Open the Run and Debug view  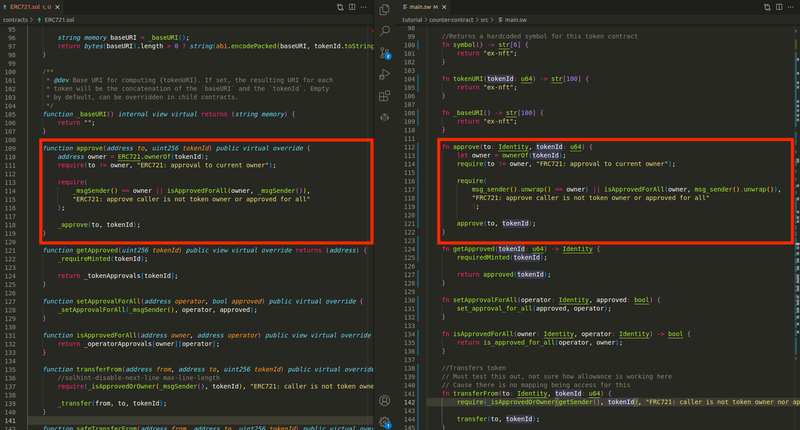(385, 74)
